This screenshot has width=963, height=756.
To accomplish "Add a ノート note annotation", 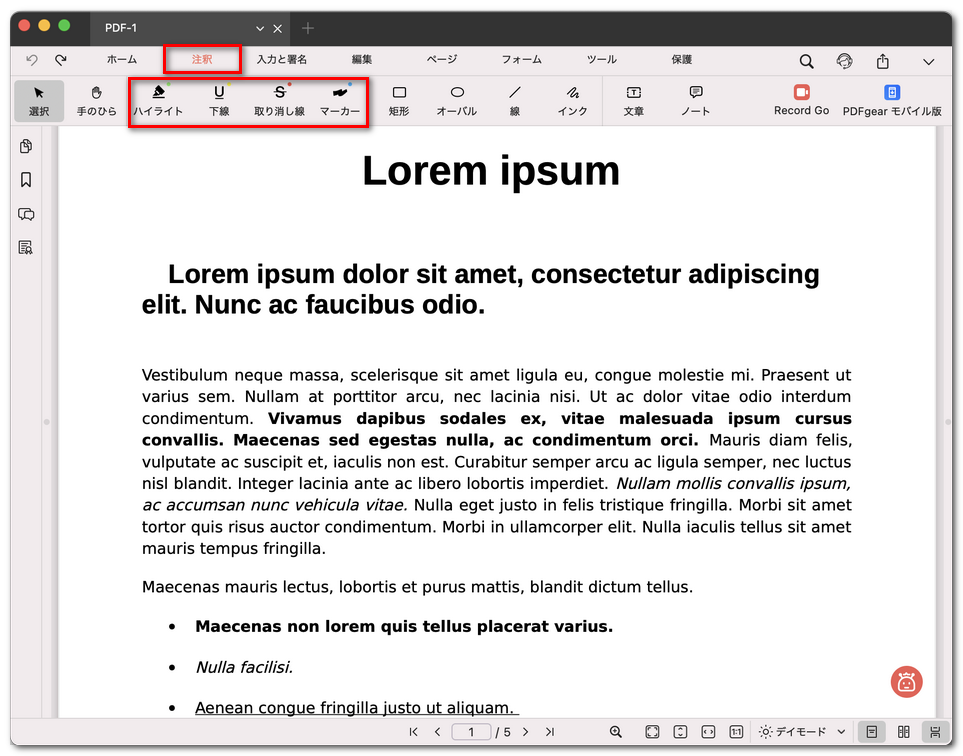I will [695, 100].
